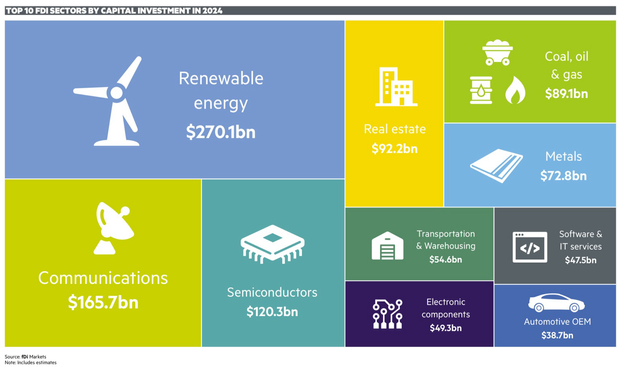Image resolution: width=618 pixels, height=372 pixels.
Task: Click the $54.6bn value
Action: pos(446,260)
